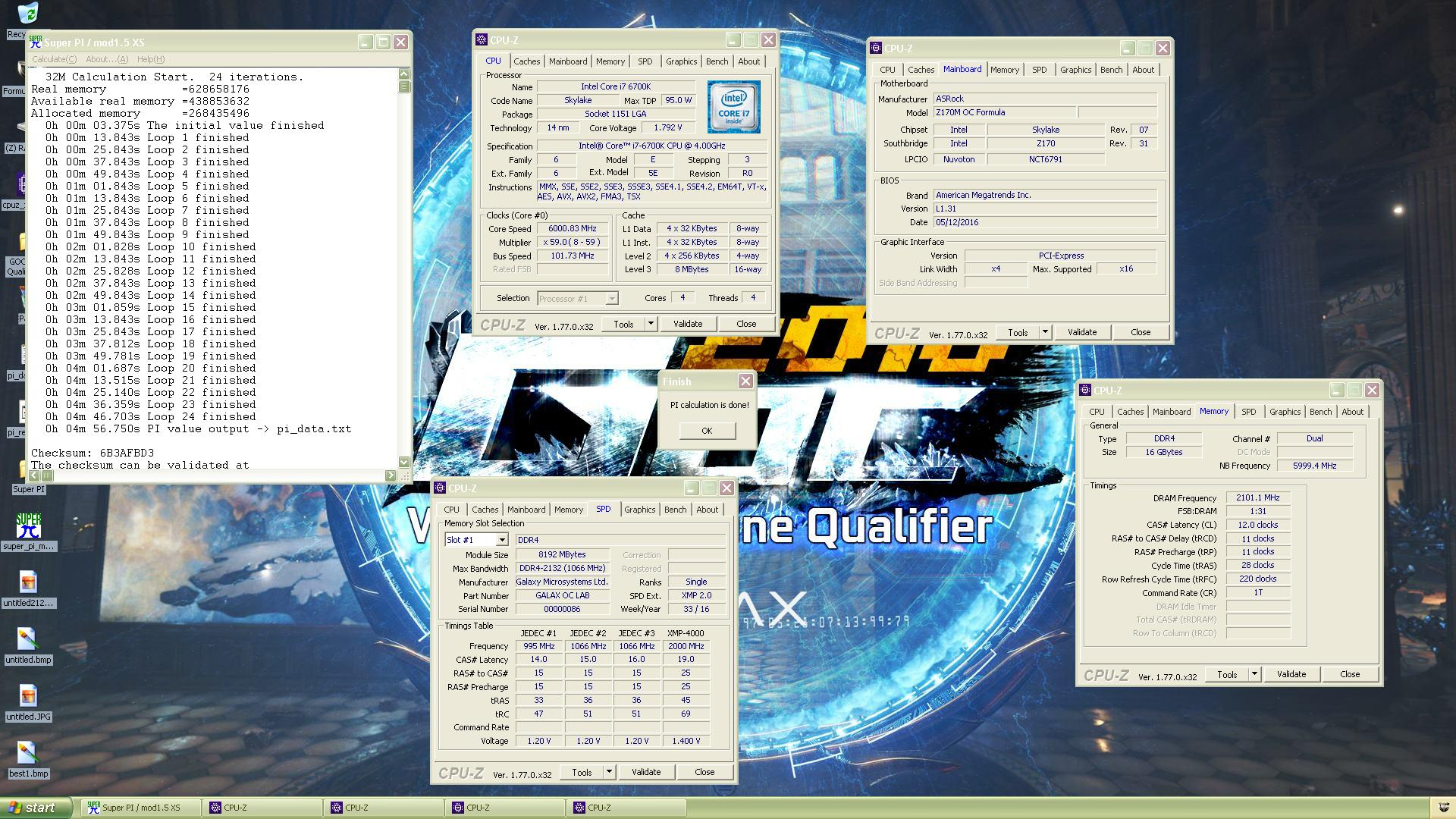Image resolution: width=1456 pixels, height=819 pixels.
Task: Click Close button in the Memory window
Action: [x=1350, y=674]
